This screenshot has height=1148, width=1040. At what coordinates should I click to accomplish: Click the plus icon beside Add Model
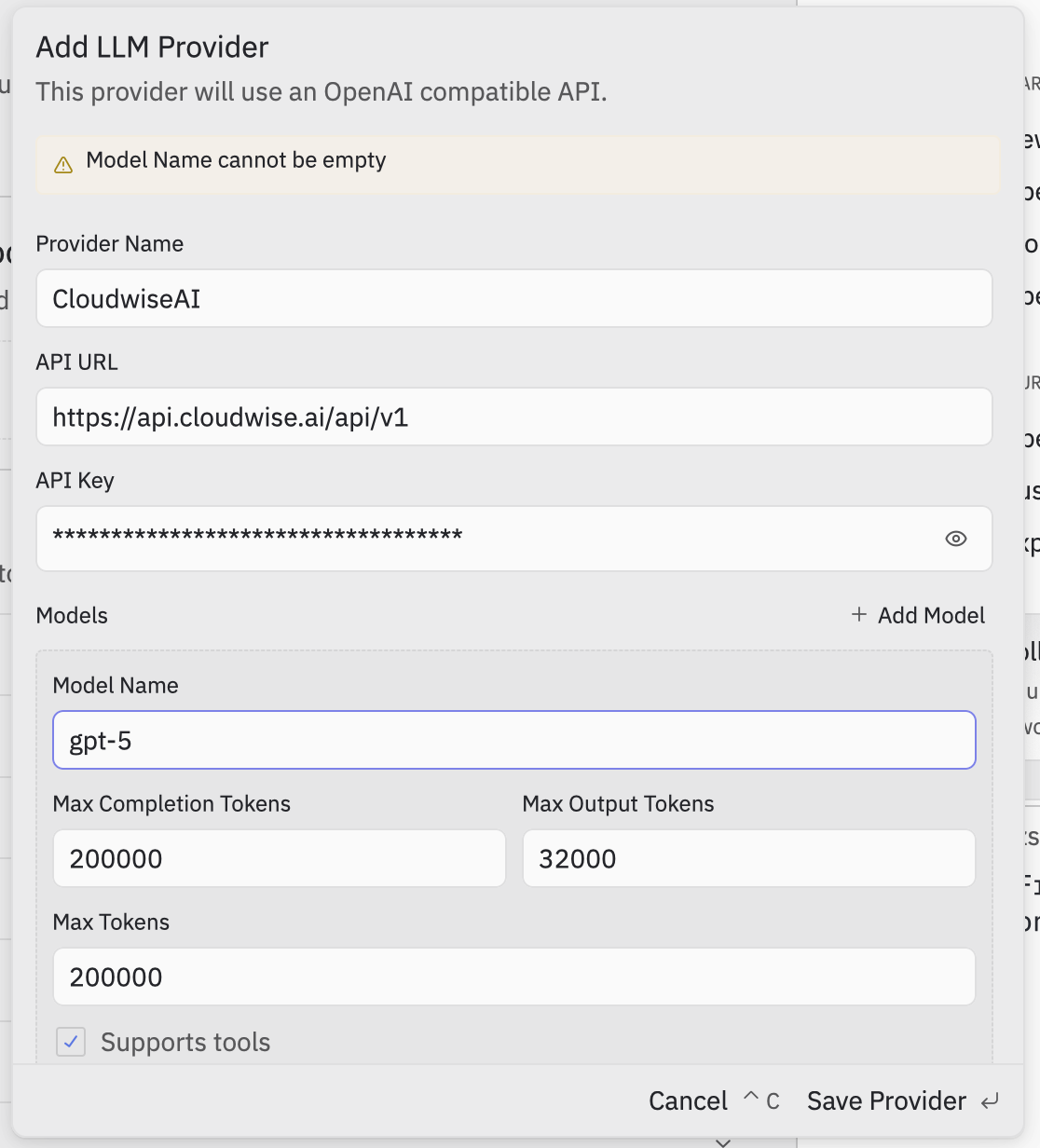(859, 614)
